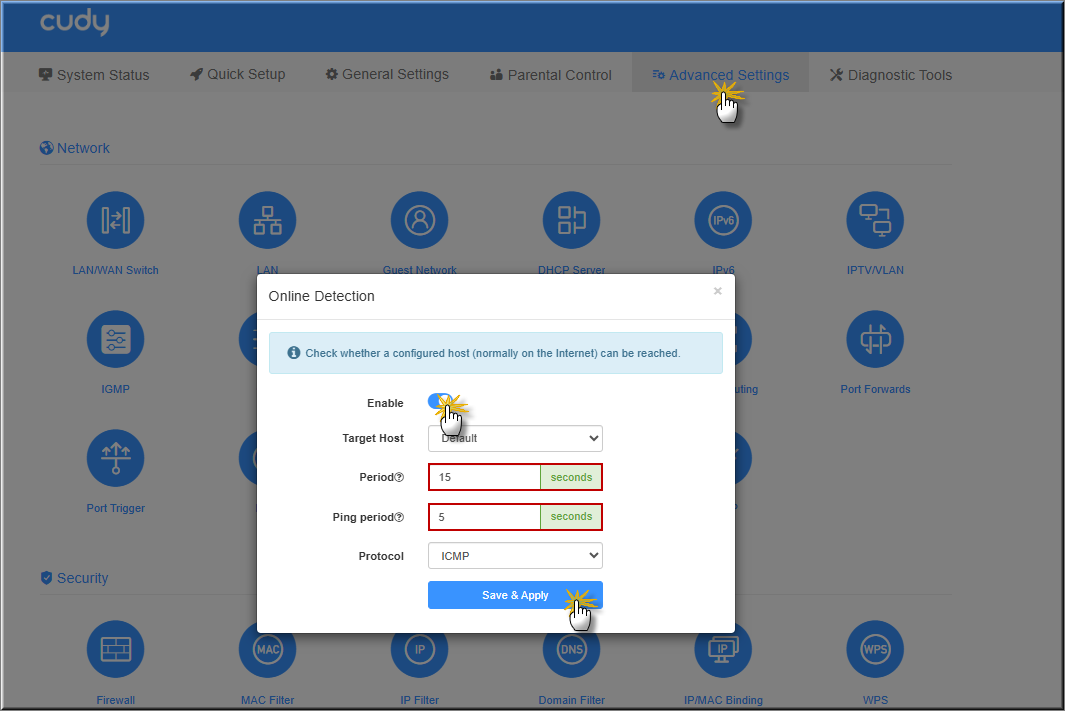Image resolution: width=1065 pixels, height=711 pixels.
Task: Close the Online Detection dialog
Action: 717,292
